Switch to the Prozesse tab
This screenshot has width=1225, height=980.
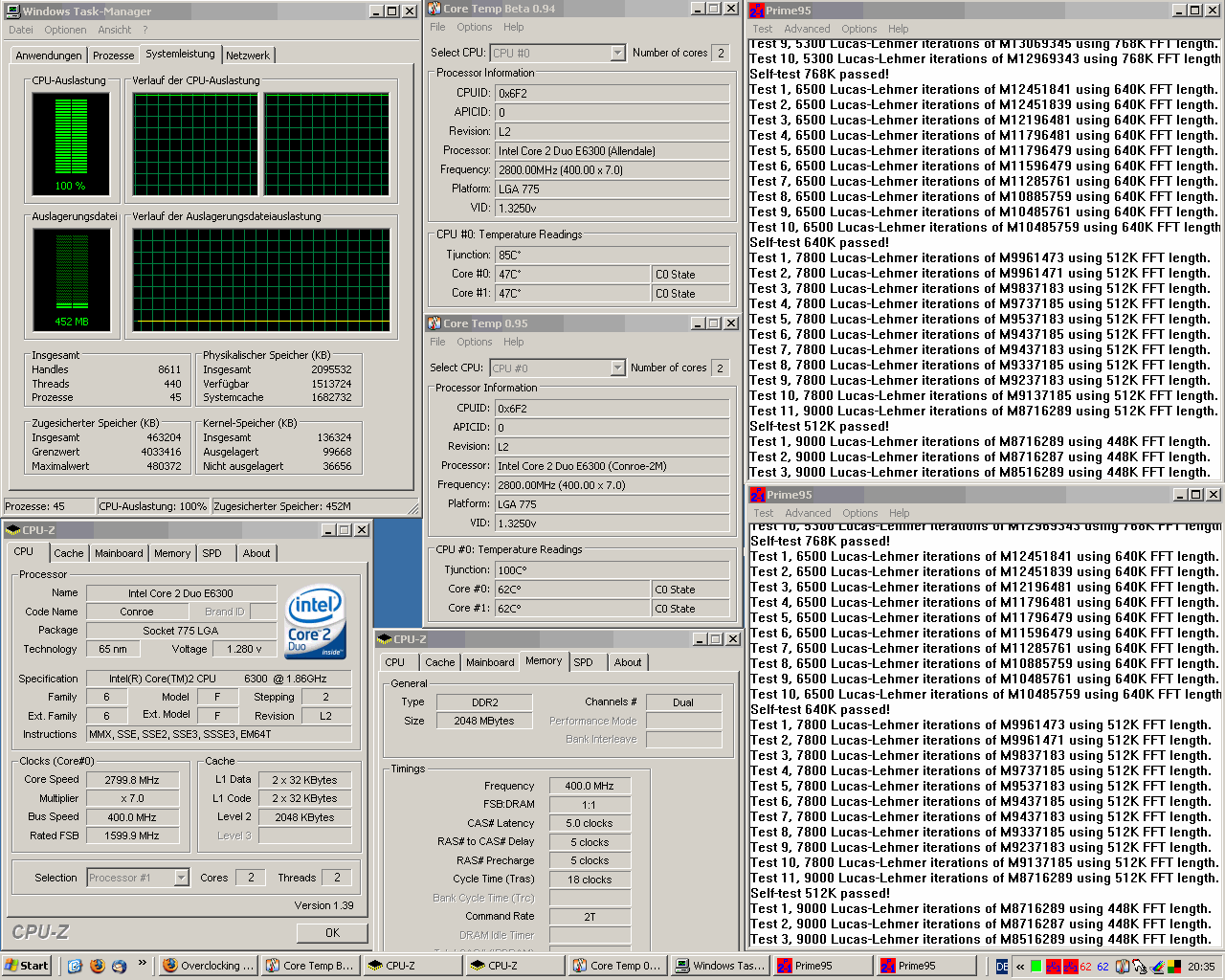click(x=113, y=56)
